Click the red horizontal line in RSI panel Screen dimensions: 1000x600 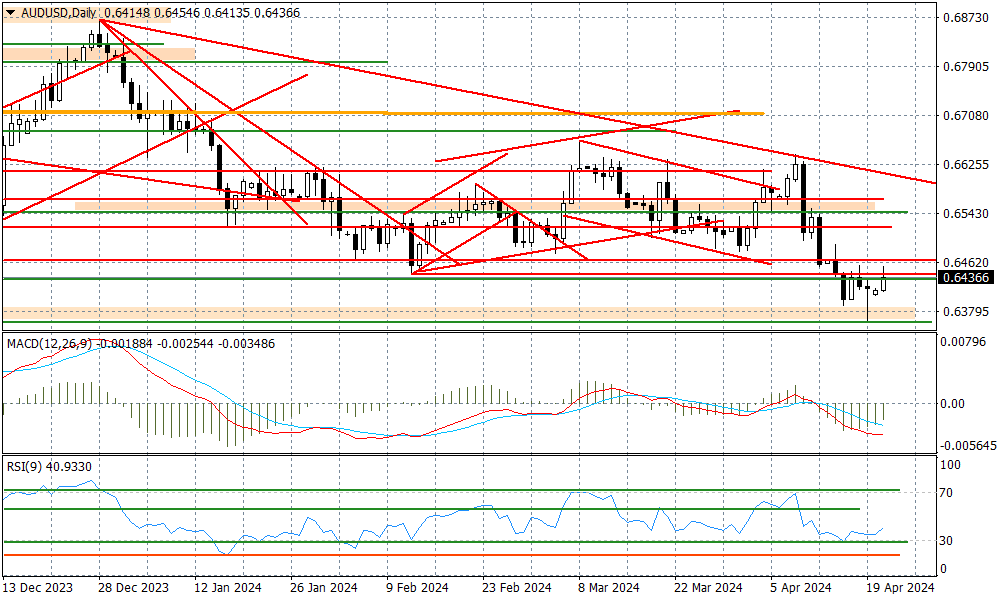(452, 555)
